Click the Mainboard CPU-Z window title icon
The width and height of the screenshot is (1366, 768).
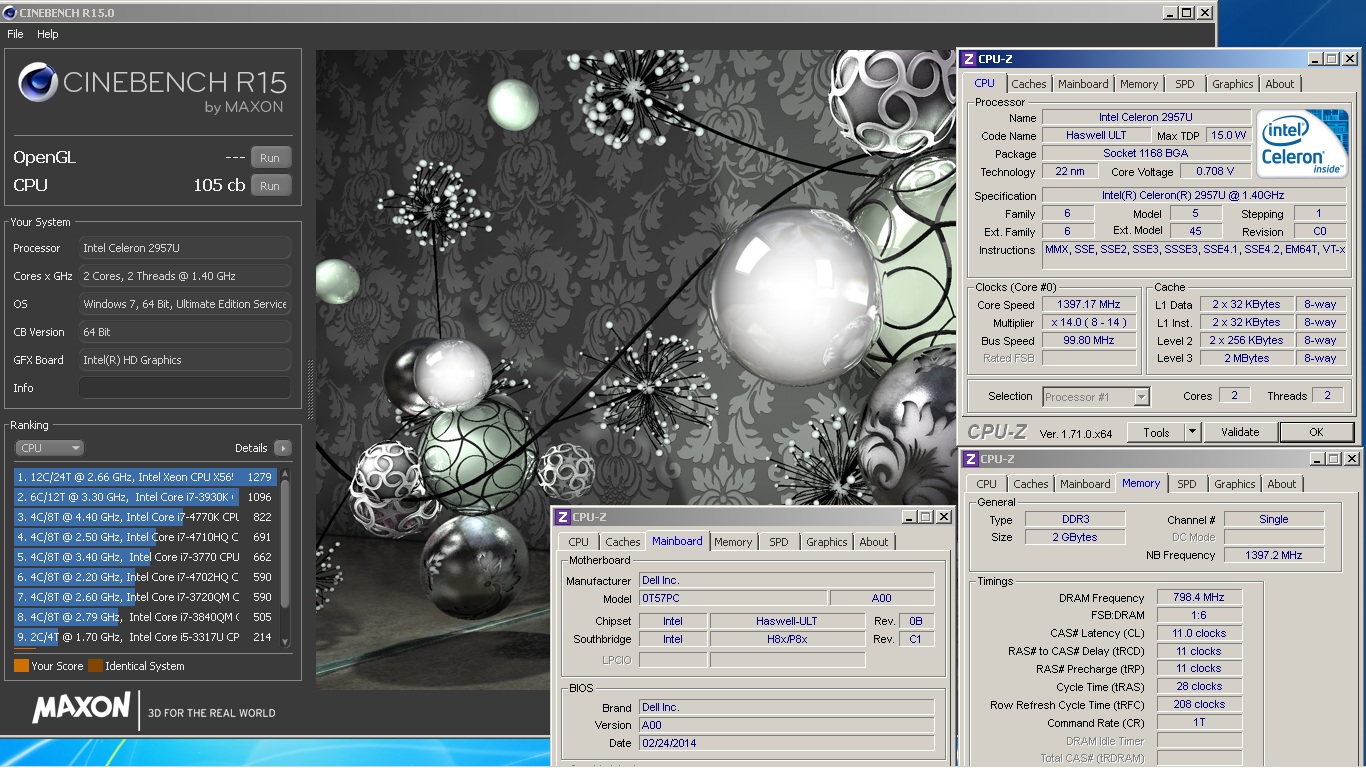pyautogui.click(x=563, y=517)
